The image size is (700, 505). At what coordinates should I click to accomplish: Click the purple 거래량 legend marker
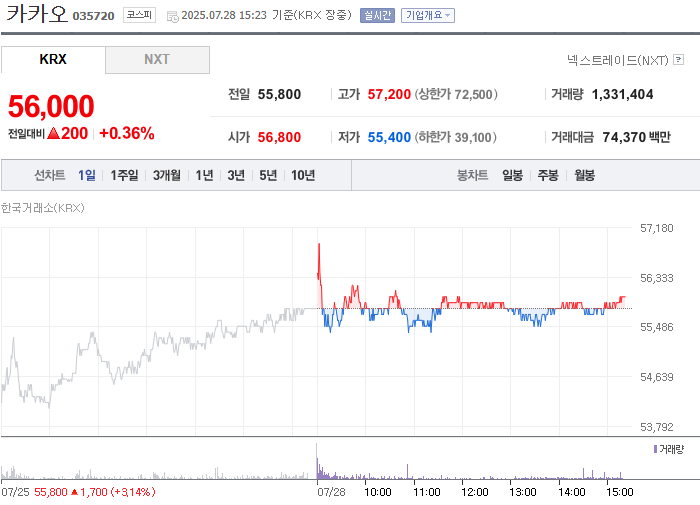click(x=655, y=449)
